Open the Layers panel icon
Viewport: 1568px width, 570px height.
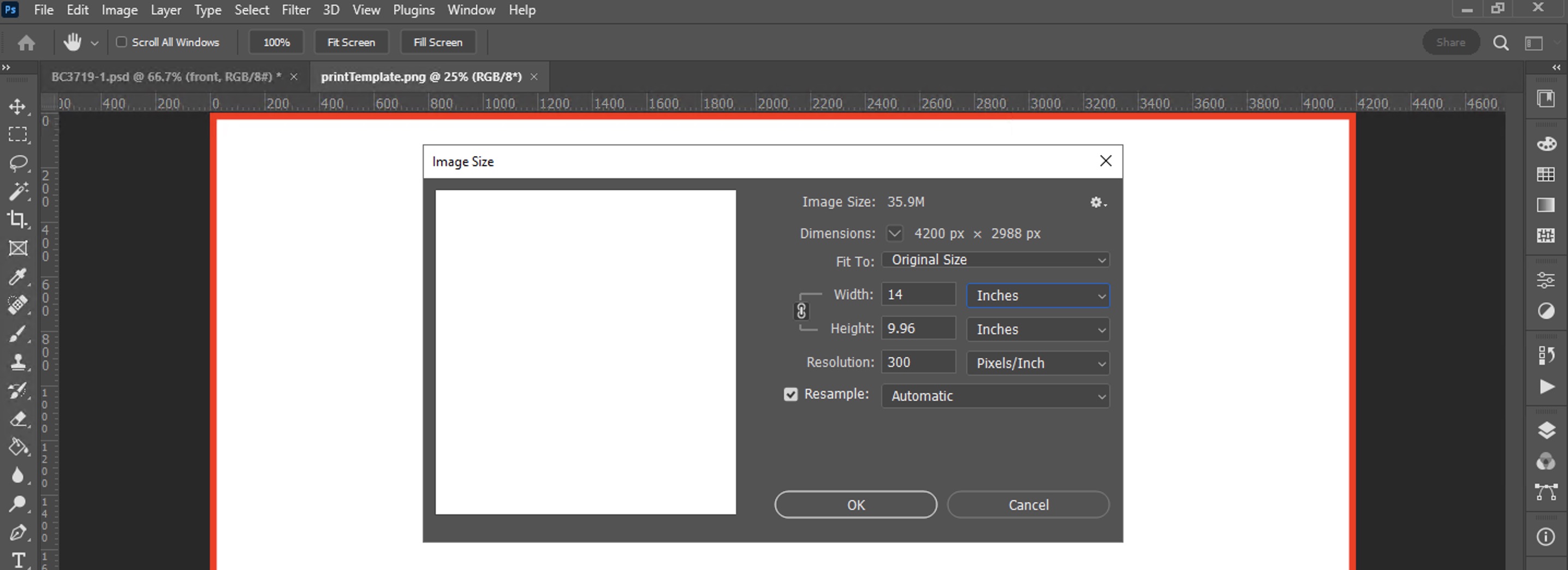[x=1546, y=431]
